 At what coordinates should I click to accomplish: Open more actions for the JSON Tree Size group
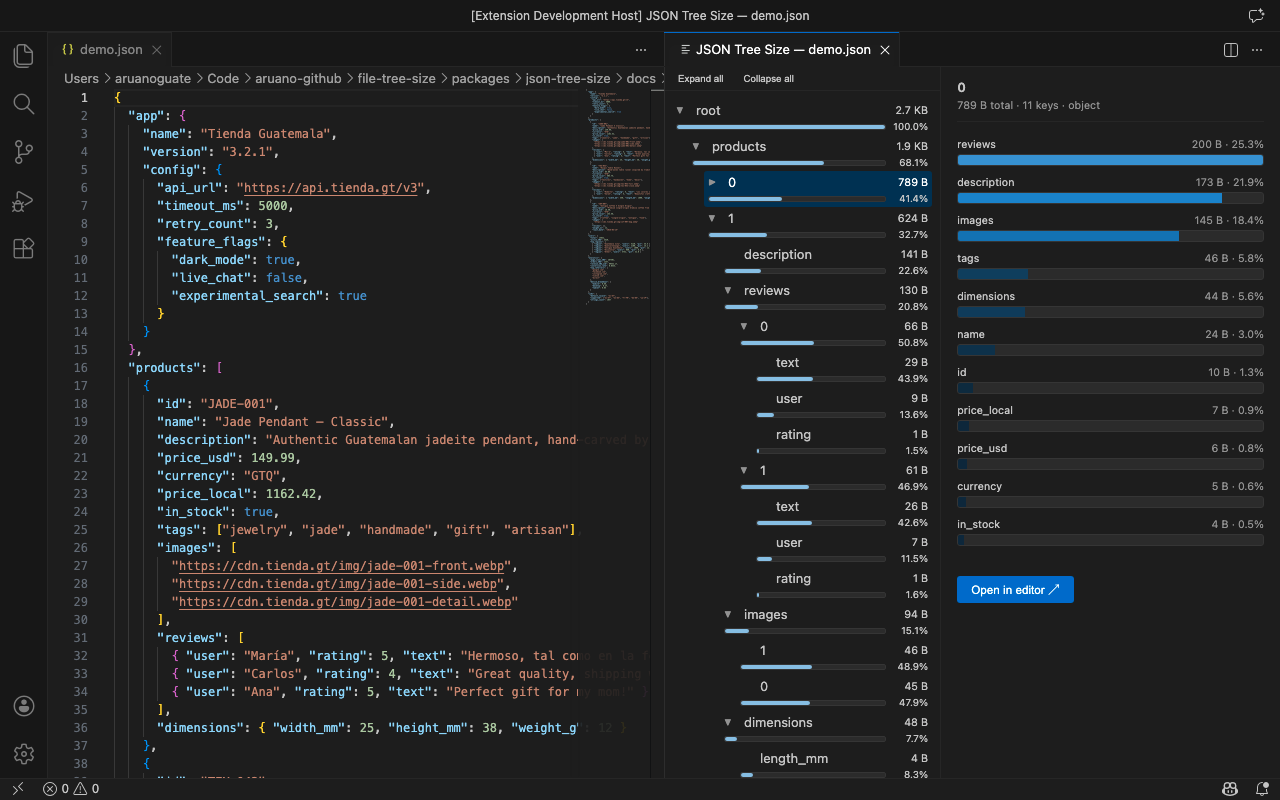[1257, 50]
